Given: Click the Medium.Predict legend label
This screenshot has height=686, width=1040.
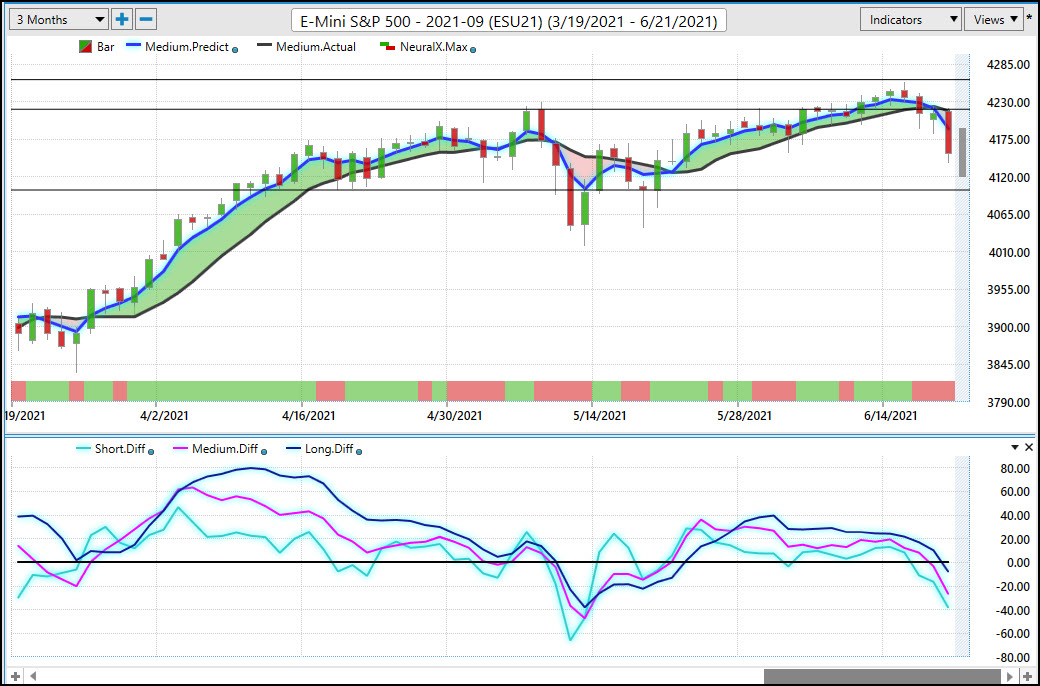Looking at the screenshot, I should click(x=187, y=47).
